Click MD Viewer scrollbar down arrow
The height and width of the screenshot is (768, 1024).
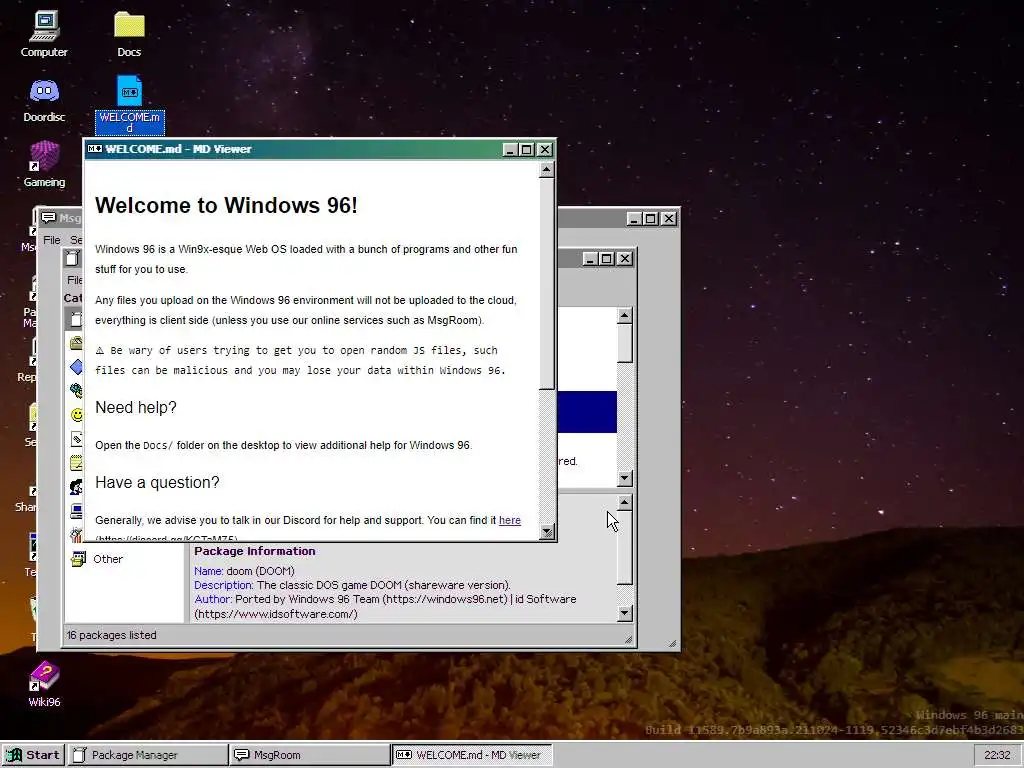[x=547, y=532]
